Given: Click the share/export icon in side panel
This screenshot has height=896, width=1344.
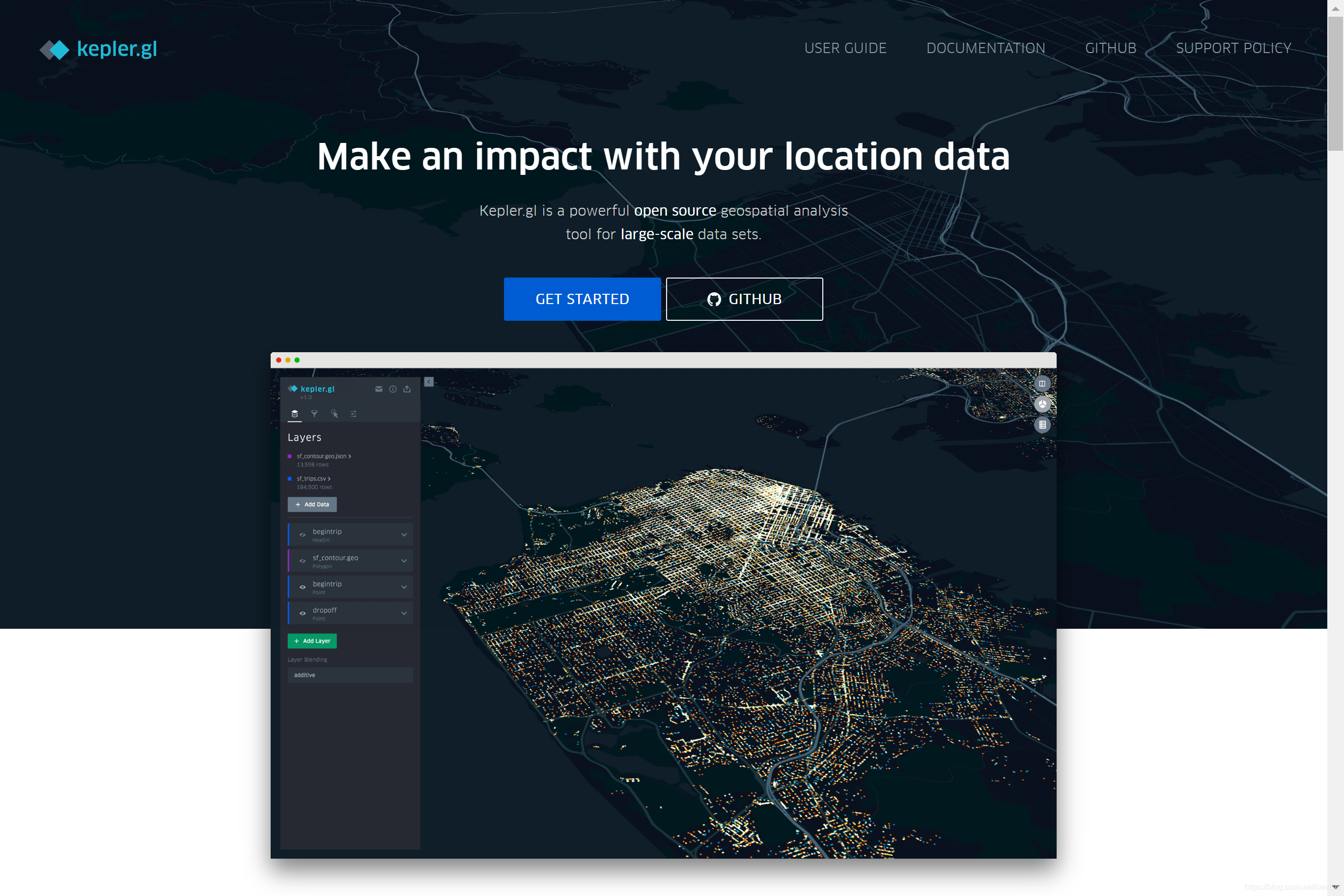Looking at the screenshot, I should pos(407,389).
